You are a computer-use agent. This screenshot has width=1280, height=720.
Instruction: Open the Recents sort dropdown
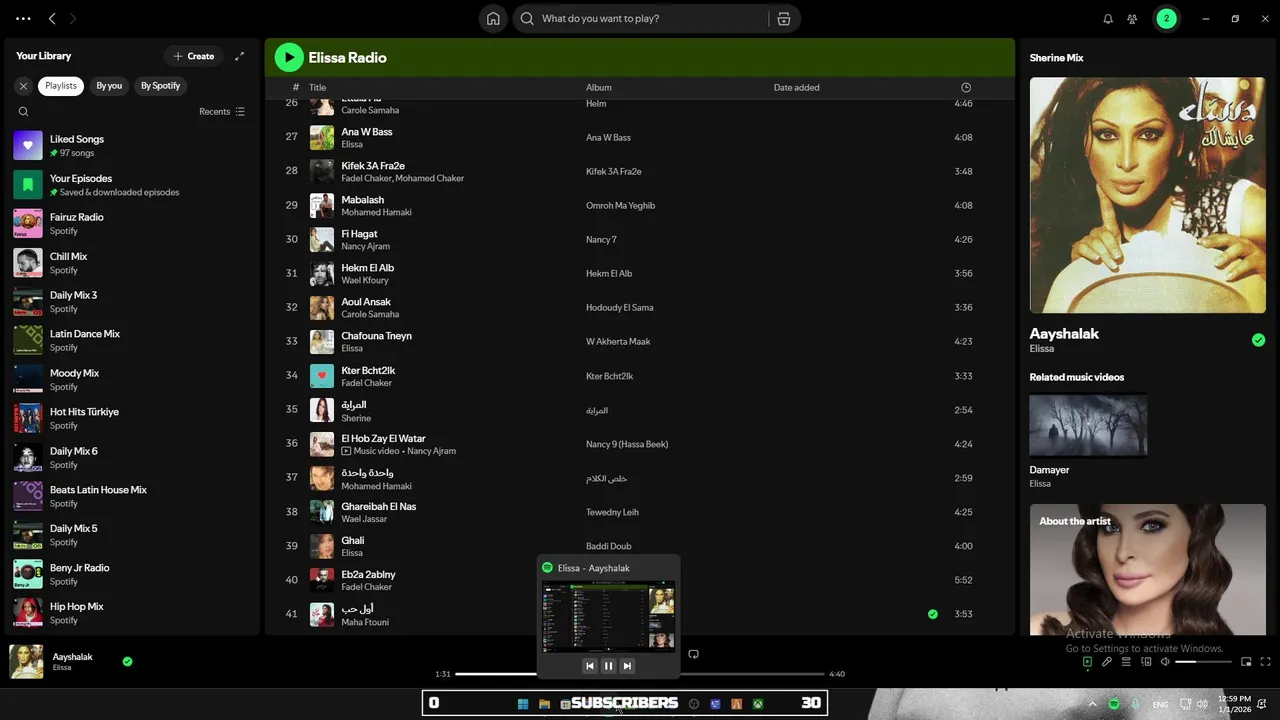pyautogui.click(x=222, y=112)
